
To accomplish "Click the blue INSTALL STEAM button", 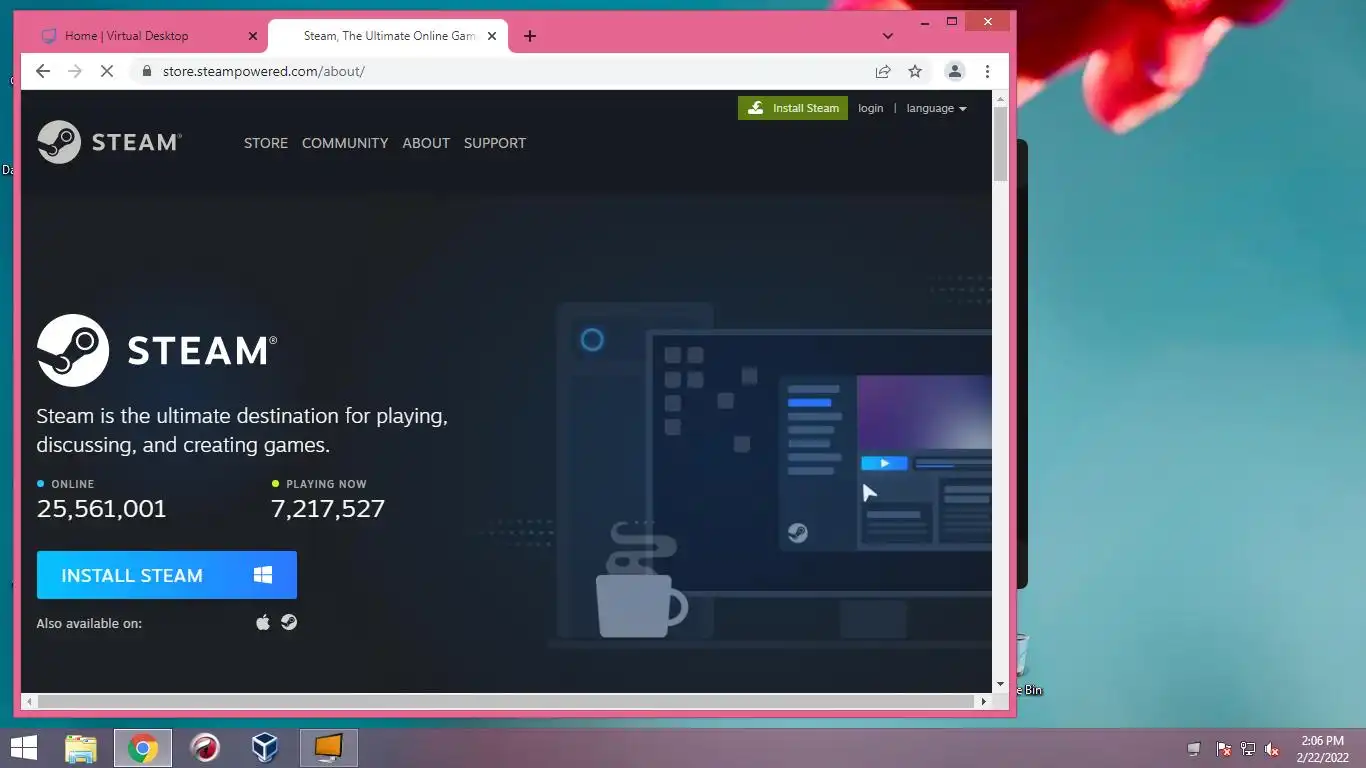I will click(167, 575).
